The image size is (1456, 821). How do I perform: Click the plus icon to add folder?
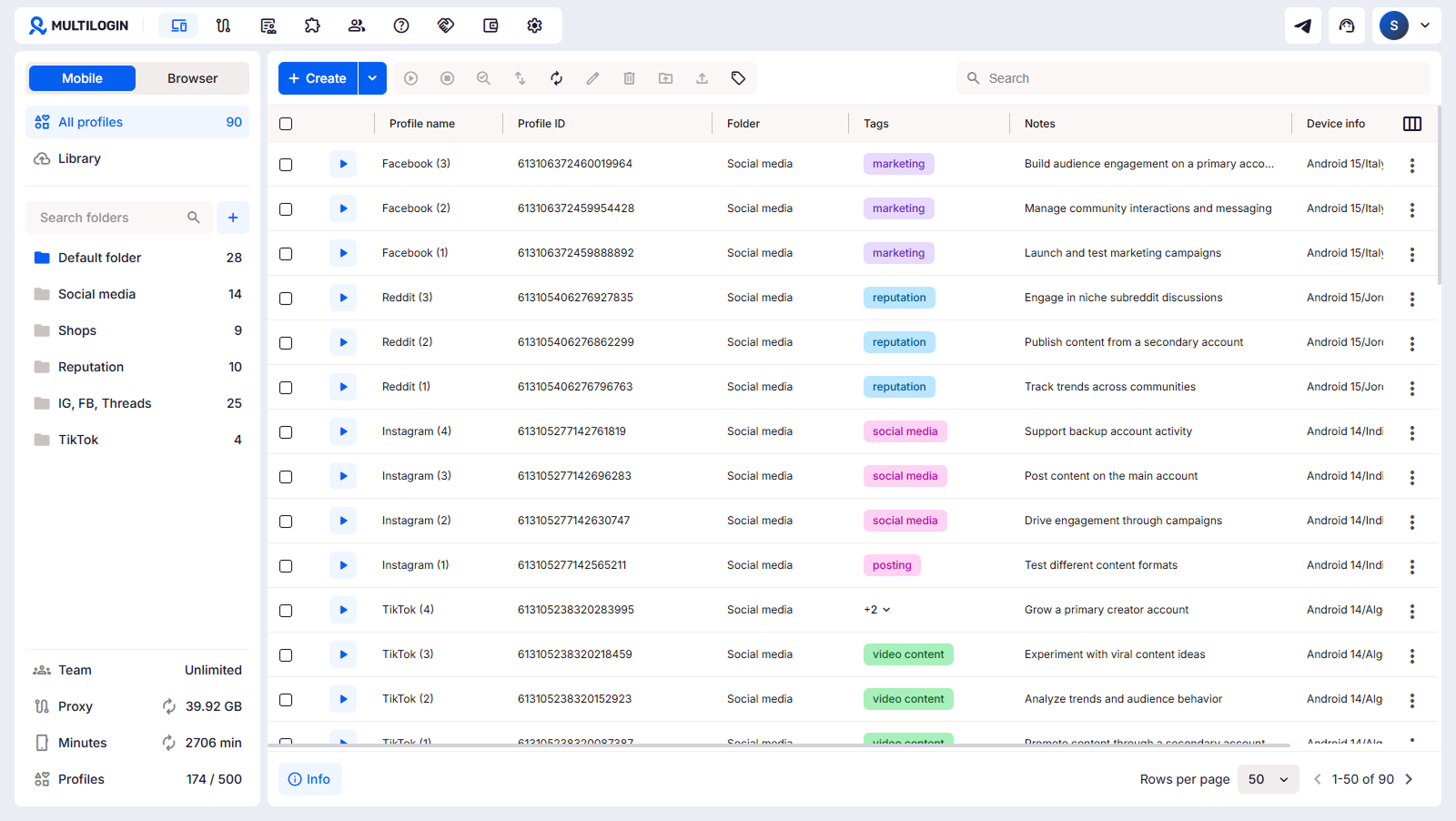(x=233, y=218)
